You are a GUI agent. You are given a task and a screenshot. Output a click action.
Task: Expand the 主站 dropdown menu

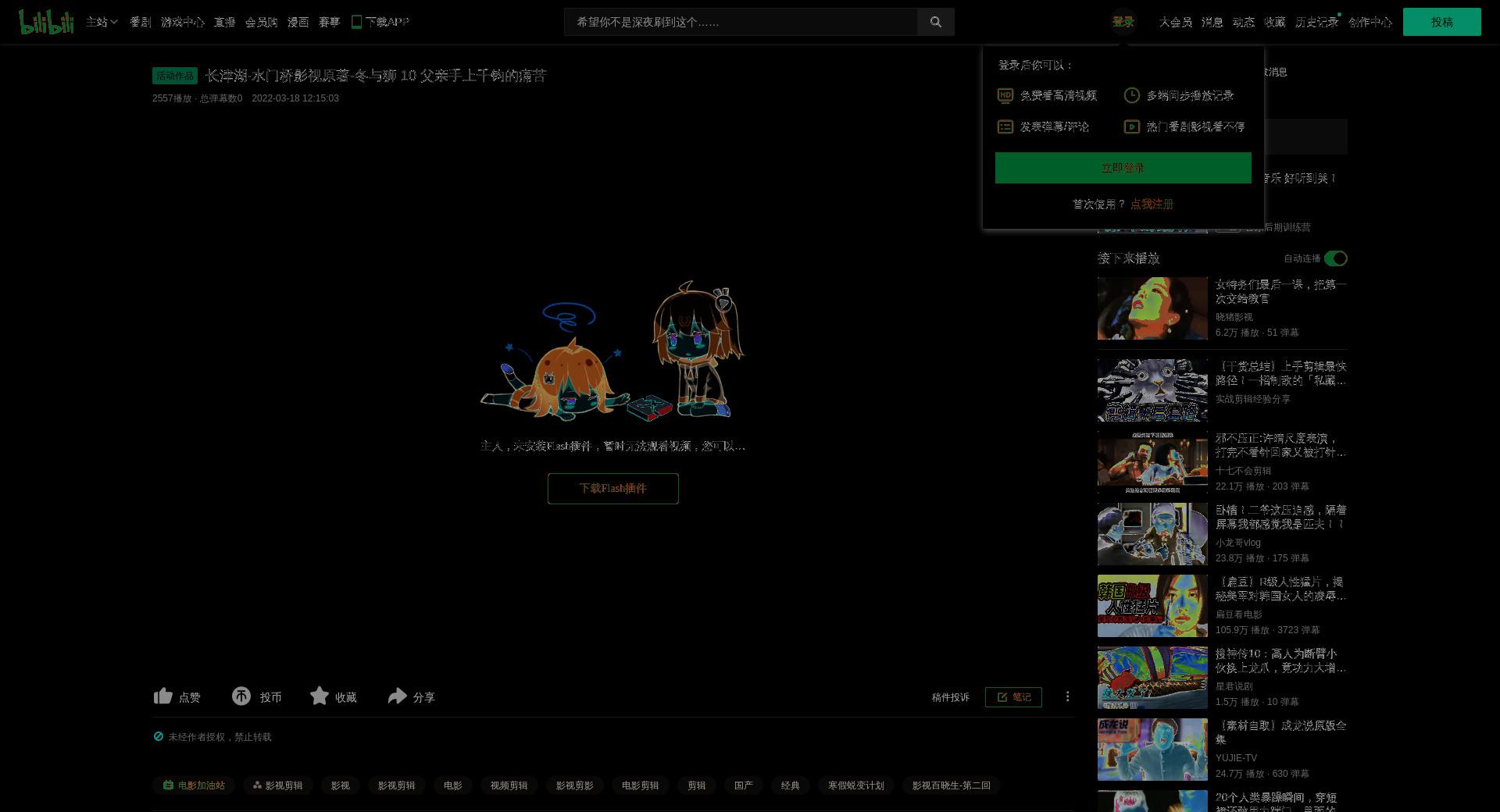pyautogui.click(x=102, y=22)
